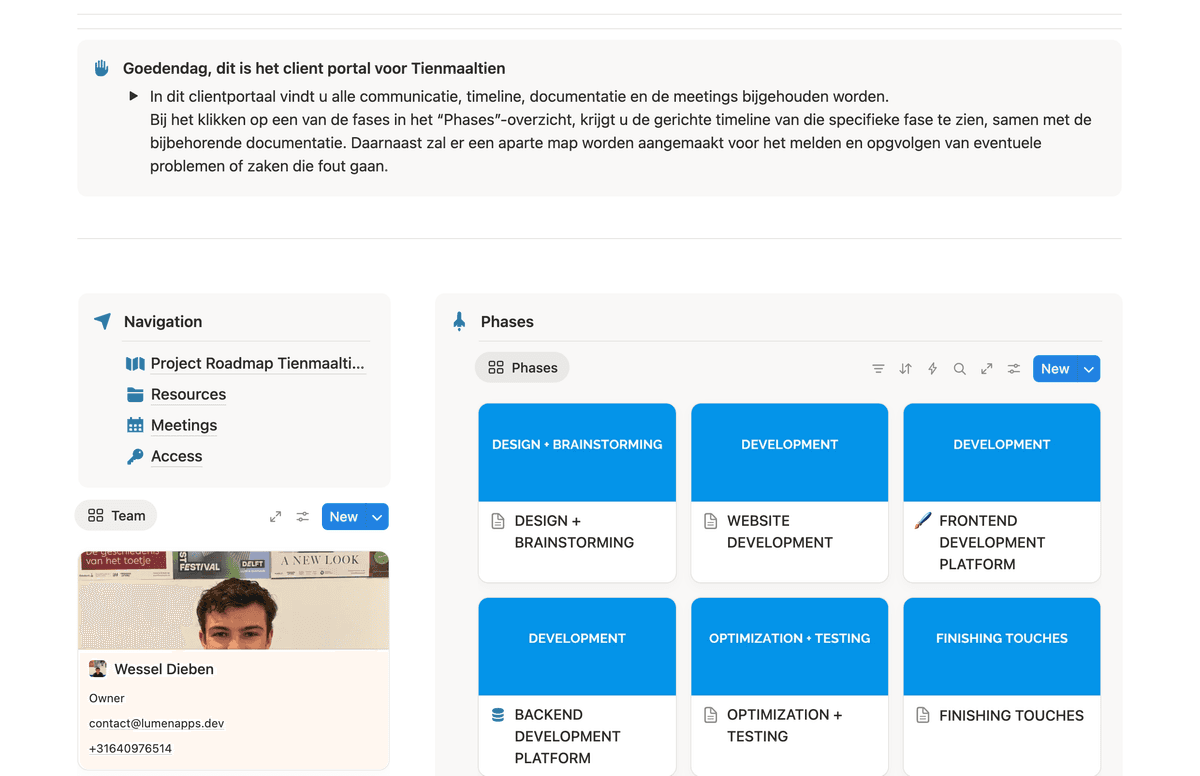The image size is (1200, 776).
Task: Click New button in Phases toolbar
Action: (x=1054, y=369)
